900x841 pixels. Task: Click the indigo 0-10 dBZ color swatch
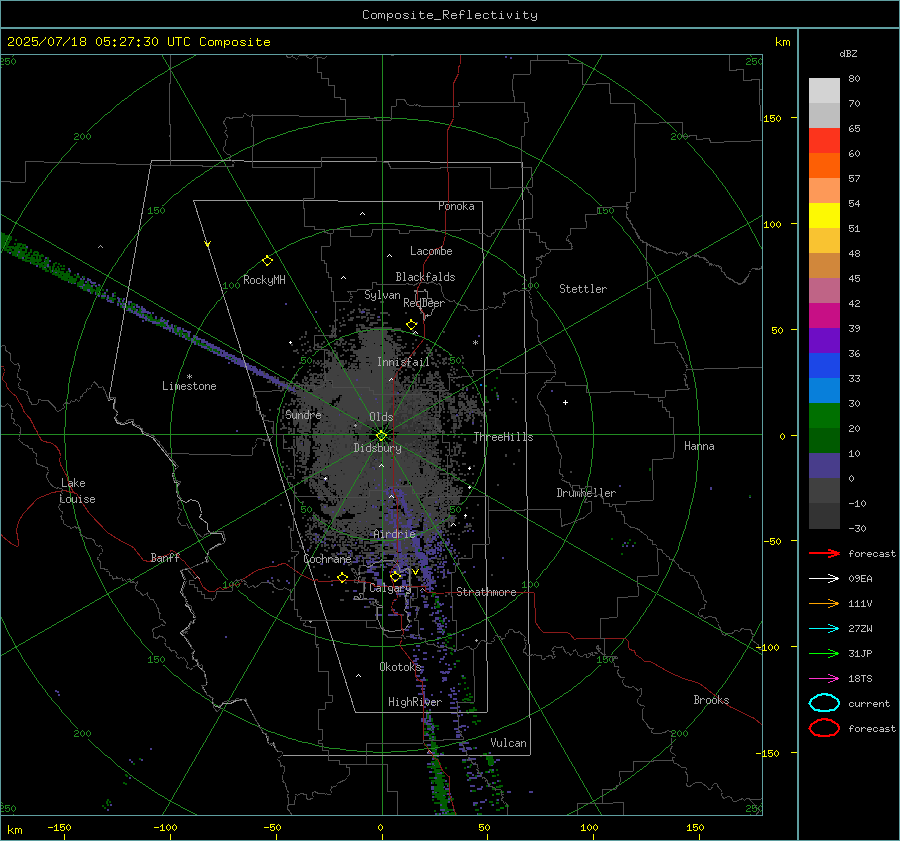pyautogui.click(x=824, y=466)
